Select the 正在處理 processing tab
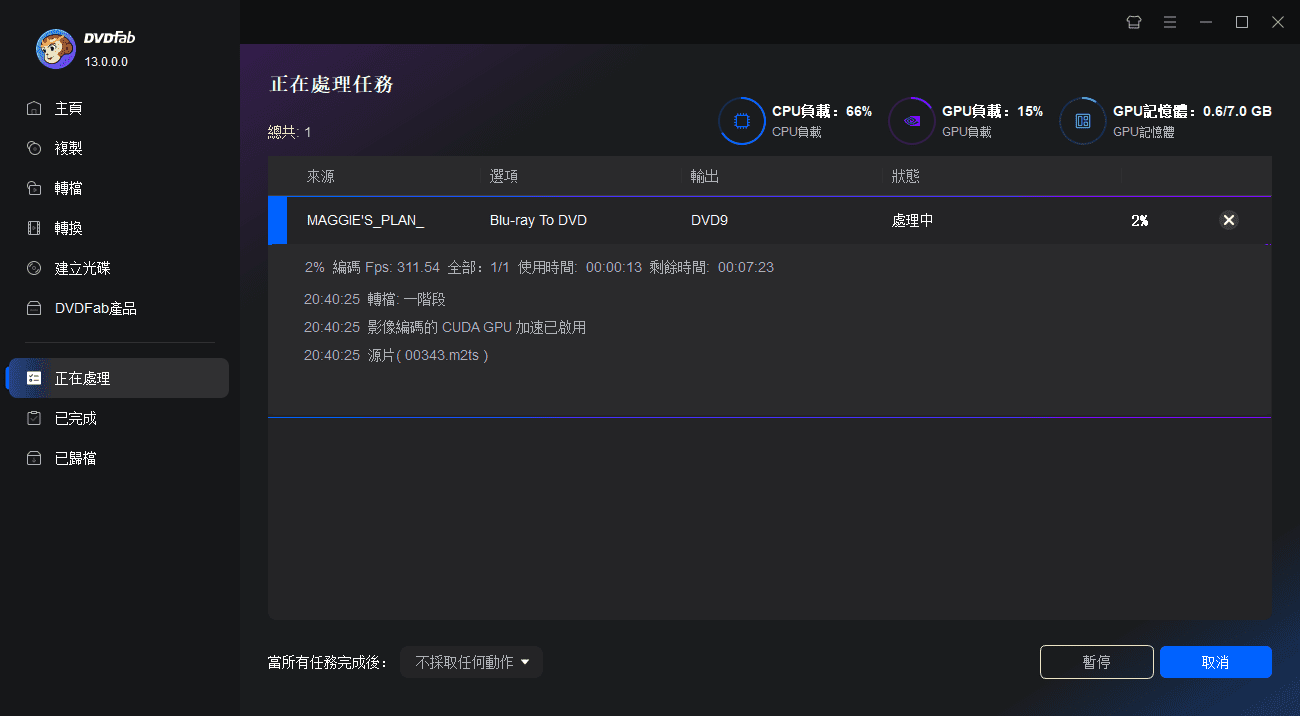Image resolution: width=1300 pixels, height=716 pixels. tap(118, 378)
